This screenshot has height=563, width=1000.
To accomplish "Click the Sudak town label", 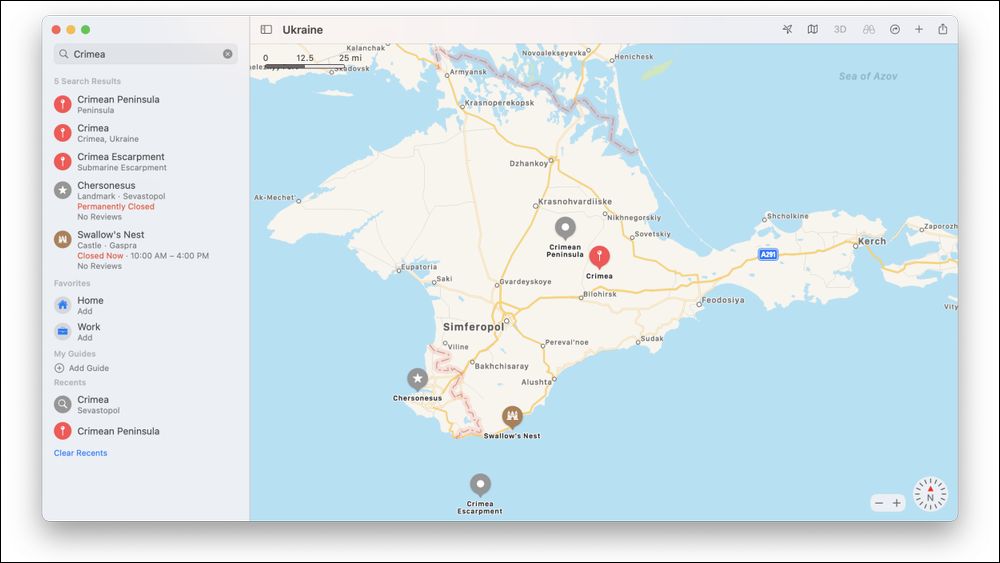I will [x=652, y=339].
